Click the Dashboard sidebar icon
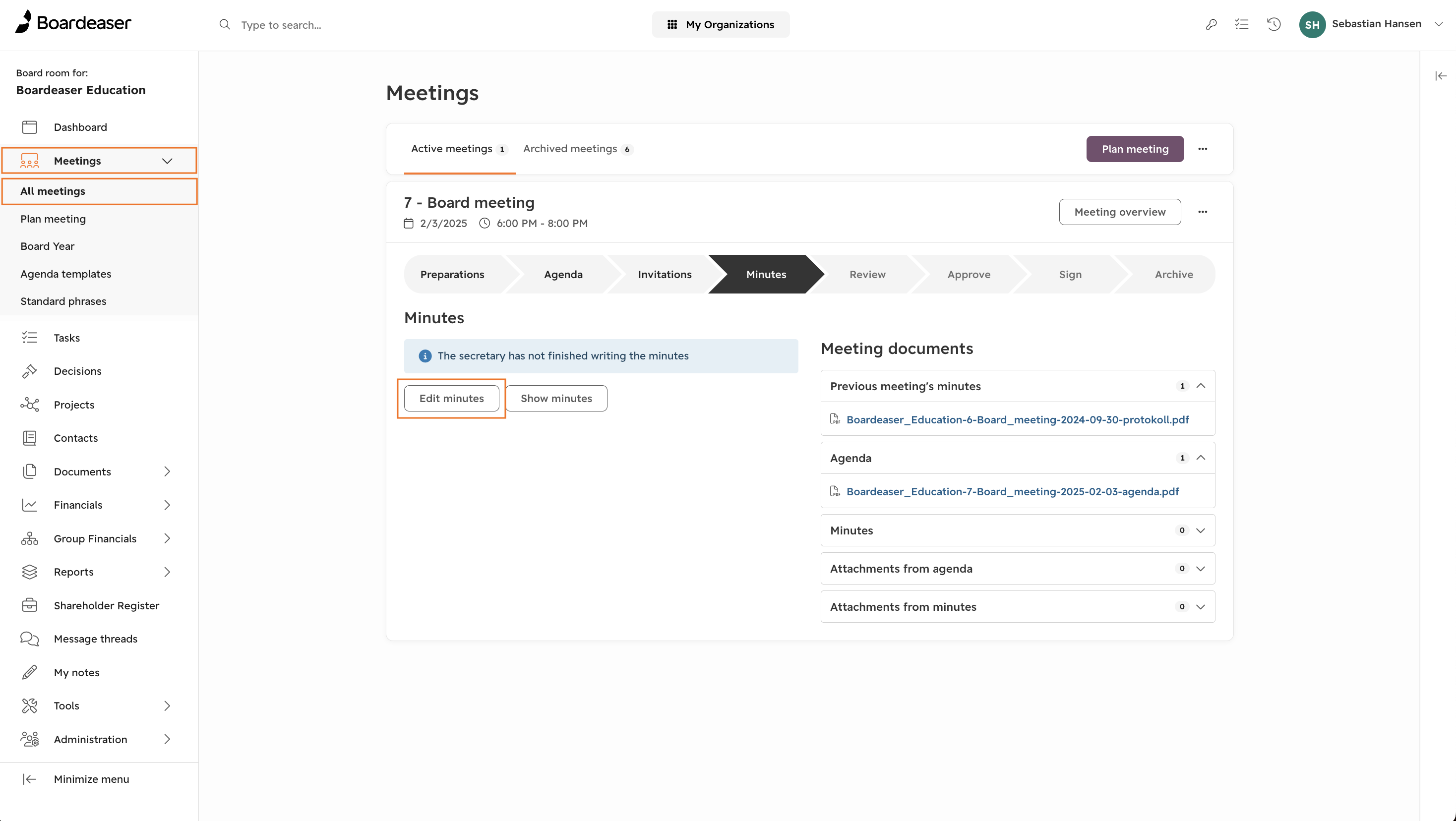Viewport: 1456px width, 821px height. click(29, 127)
